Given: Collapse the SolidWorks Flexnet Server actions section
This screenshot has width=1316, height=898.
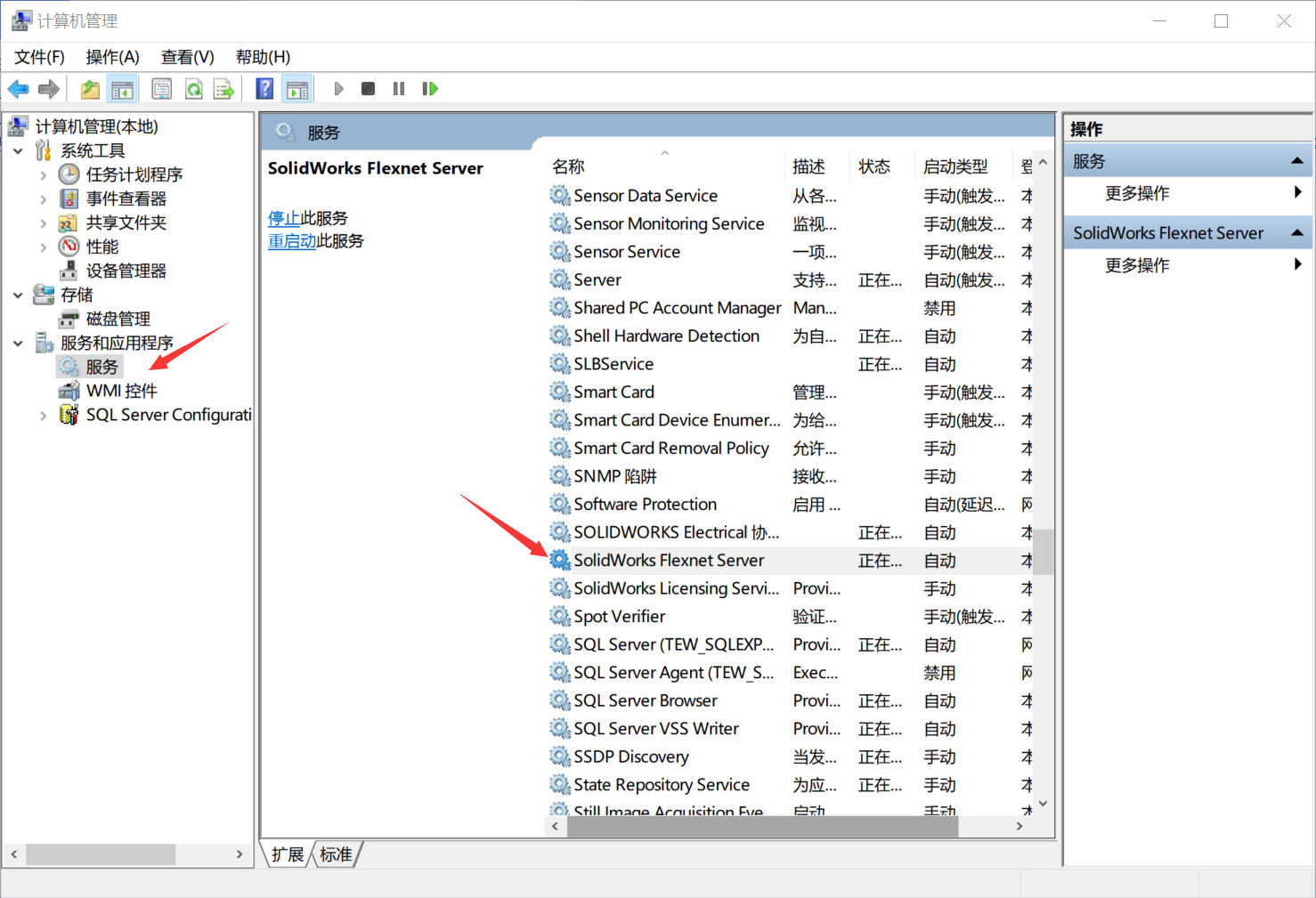Looking at the screenshot, I should tap(1297, 233).
